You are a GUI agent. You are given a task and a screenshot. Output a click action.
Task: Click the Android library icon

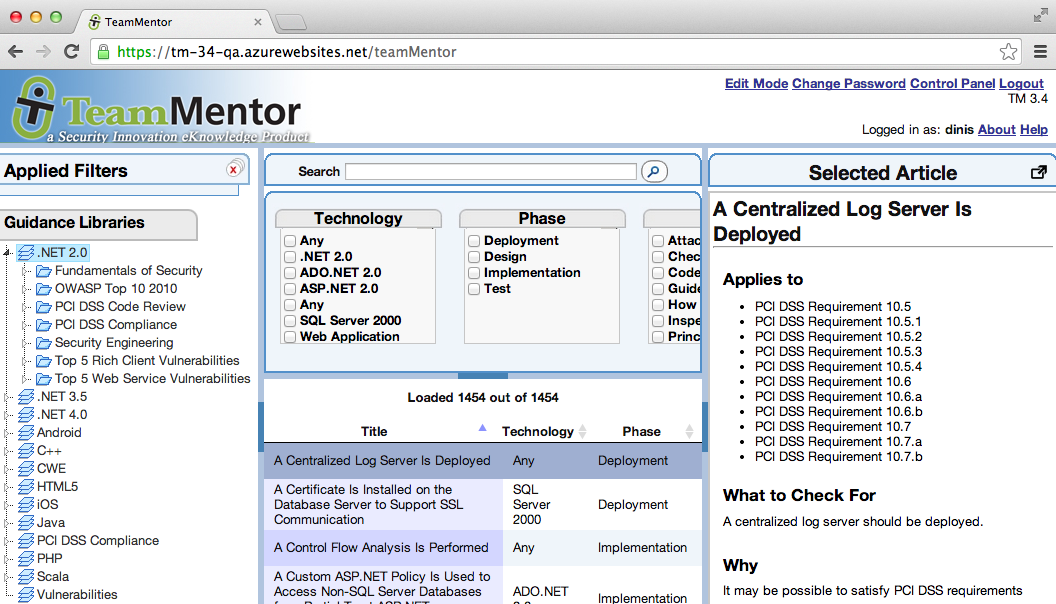pos(26,433)
